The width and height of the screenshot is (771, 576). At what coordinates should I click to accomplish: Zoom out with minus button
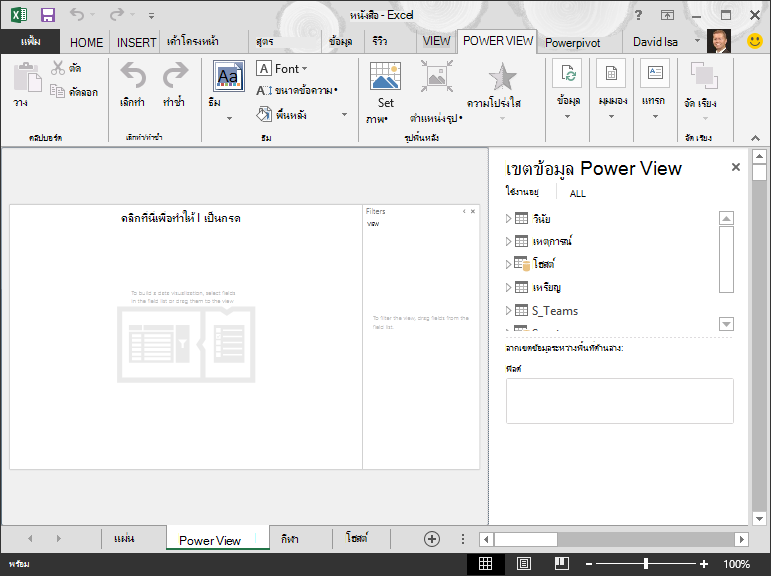589,564
